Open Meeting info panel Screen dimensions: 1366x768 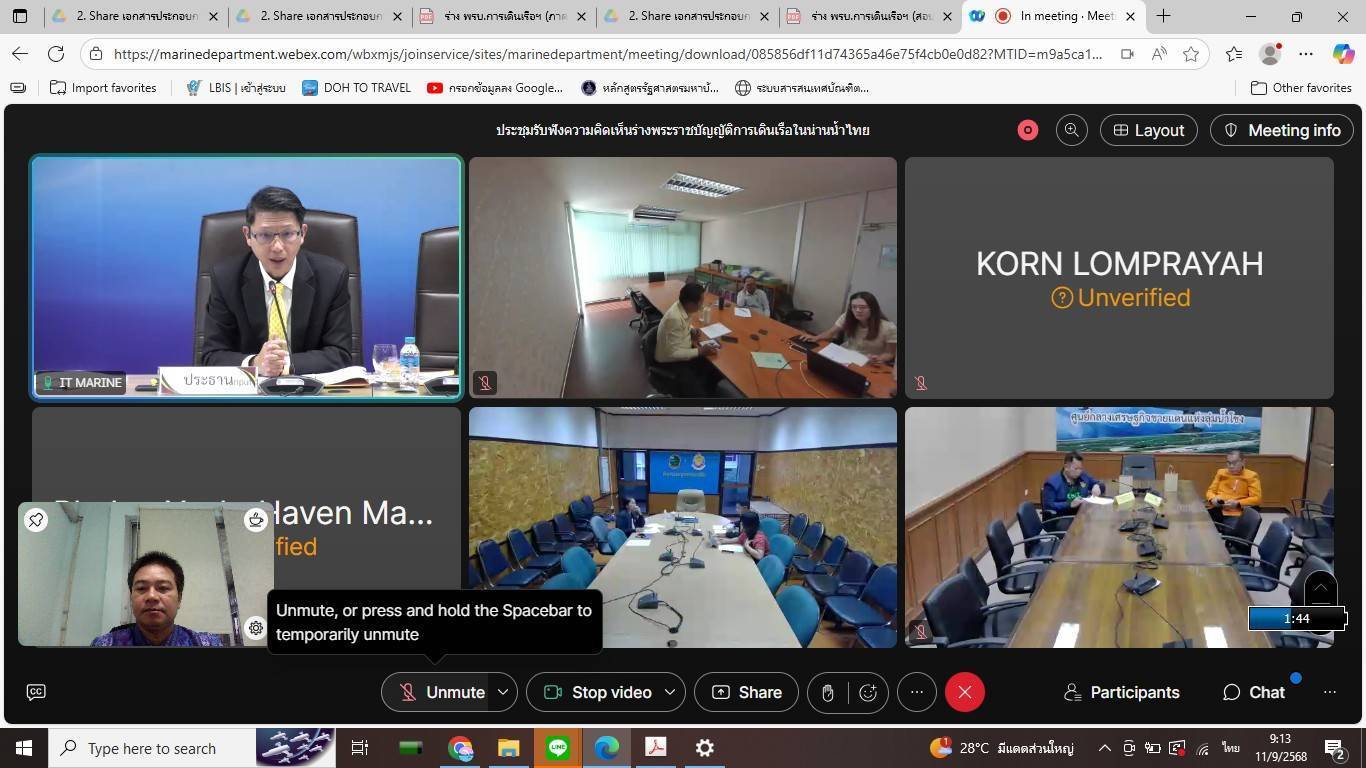(1281, 130)
